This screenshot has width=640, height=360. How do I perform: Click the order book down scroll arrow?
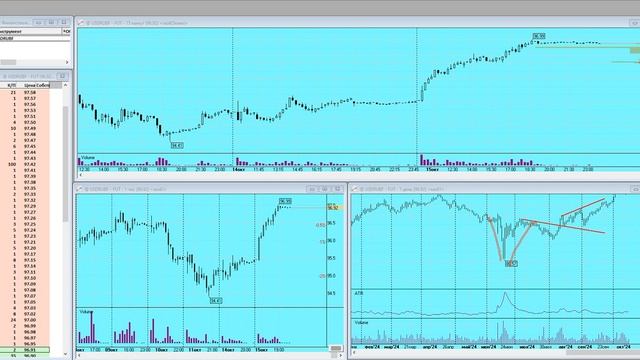click(66, 354)
